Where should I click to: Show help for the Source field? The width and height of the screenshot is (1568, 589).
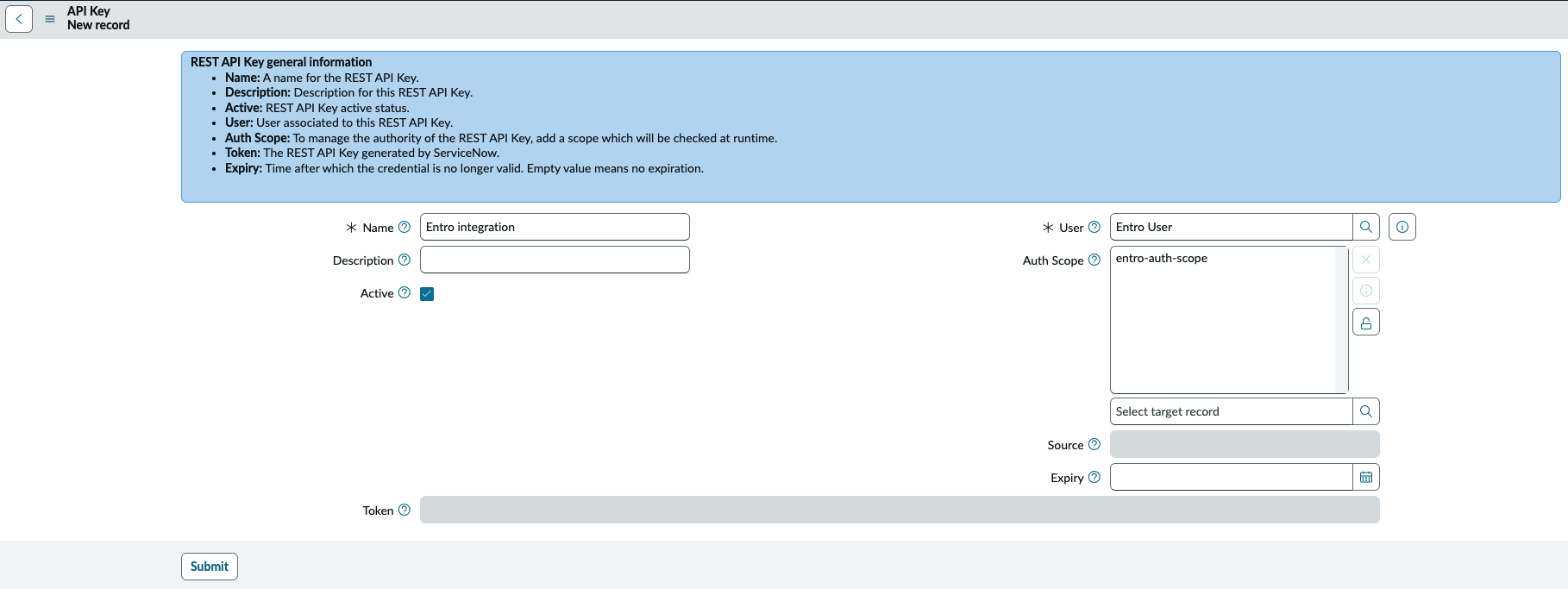pyautogui.click(x=1094, y=444)
